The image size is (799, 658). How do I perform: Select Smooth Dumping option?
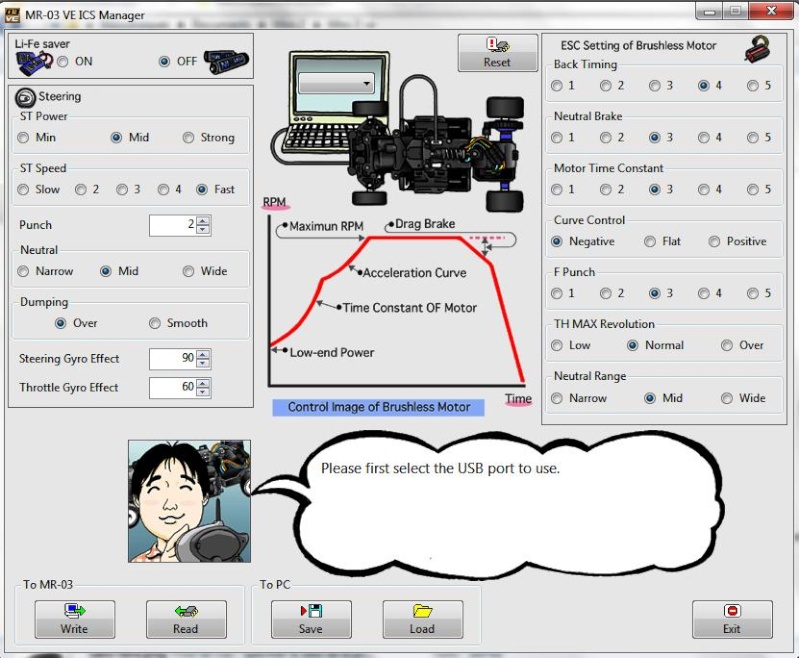155,323
